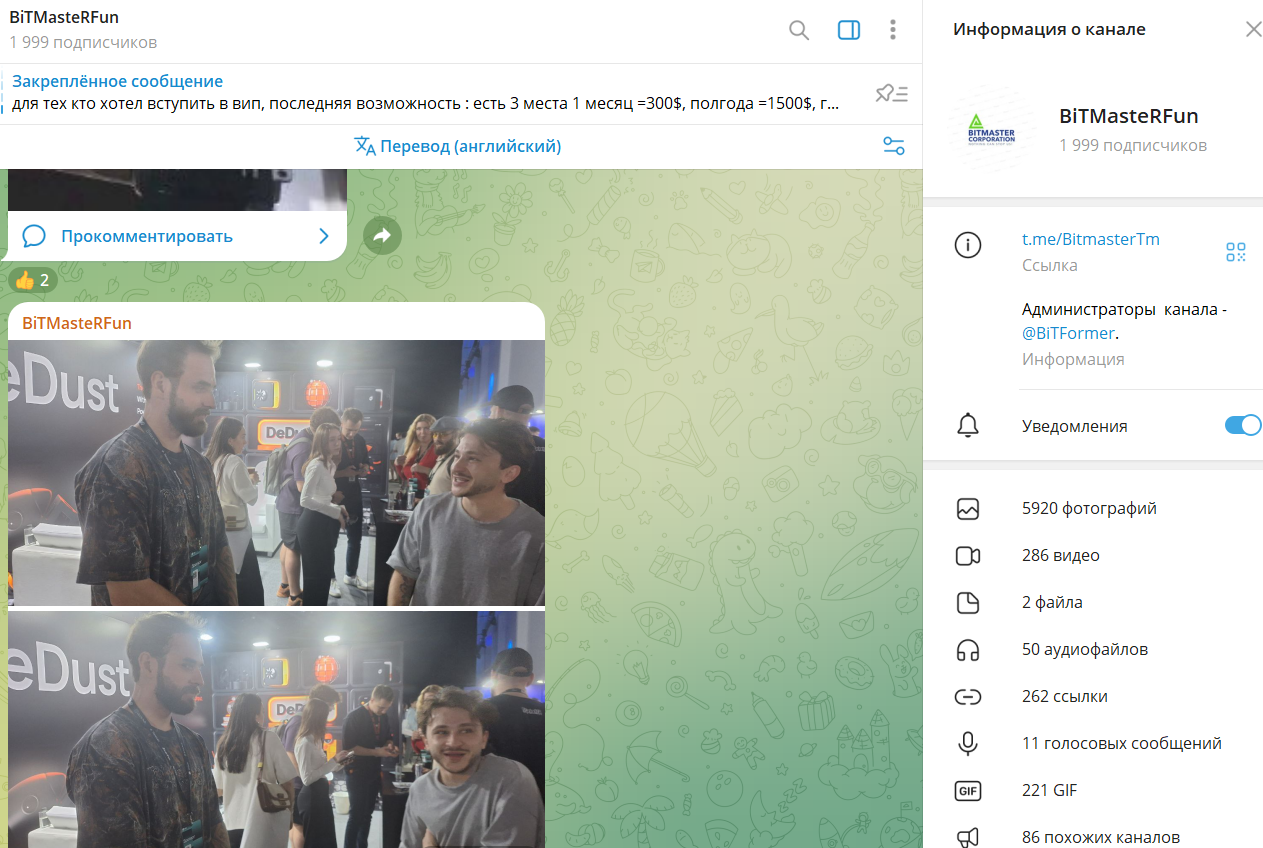
Task: Click the Информация о канале panel title
Action: [1049, 29]
